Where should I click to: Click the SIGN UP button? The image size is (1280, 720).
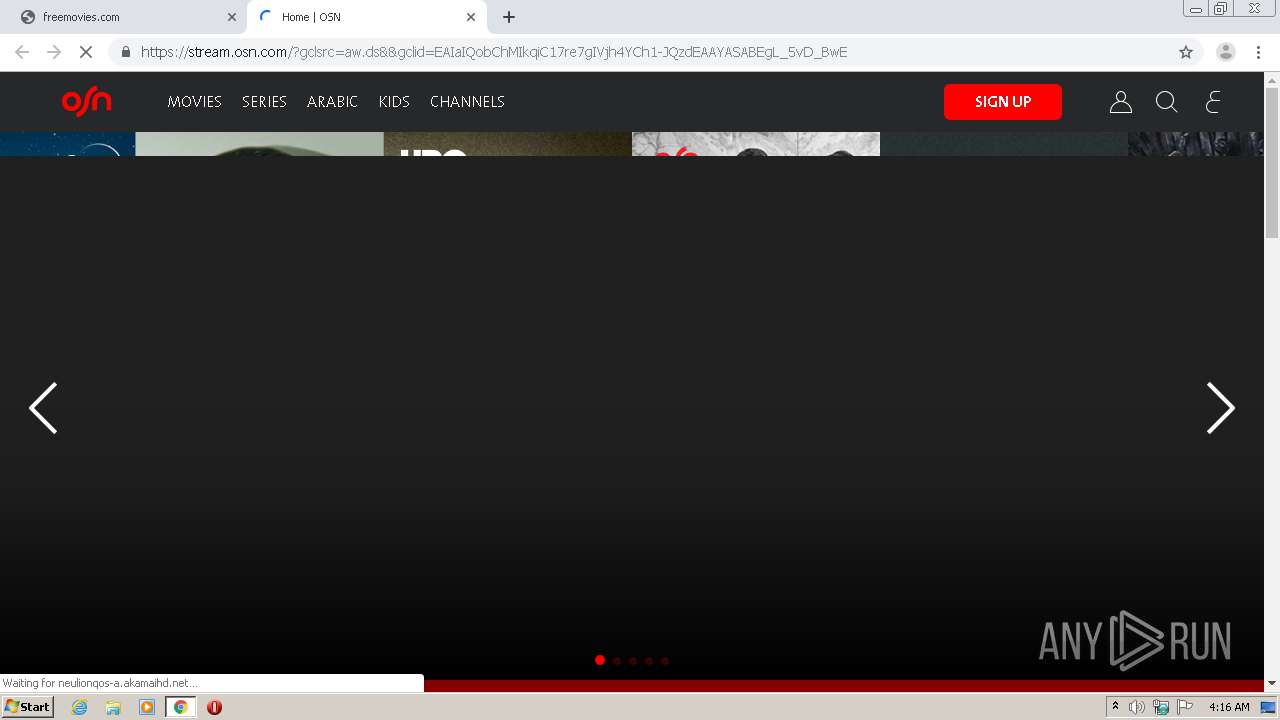click(x=1003, y=102)
